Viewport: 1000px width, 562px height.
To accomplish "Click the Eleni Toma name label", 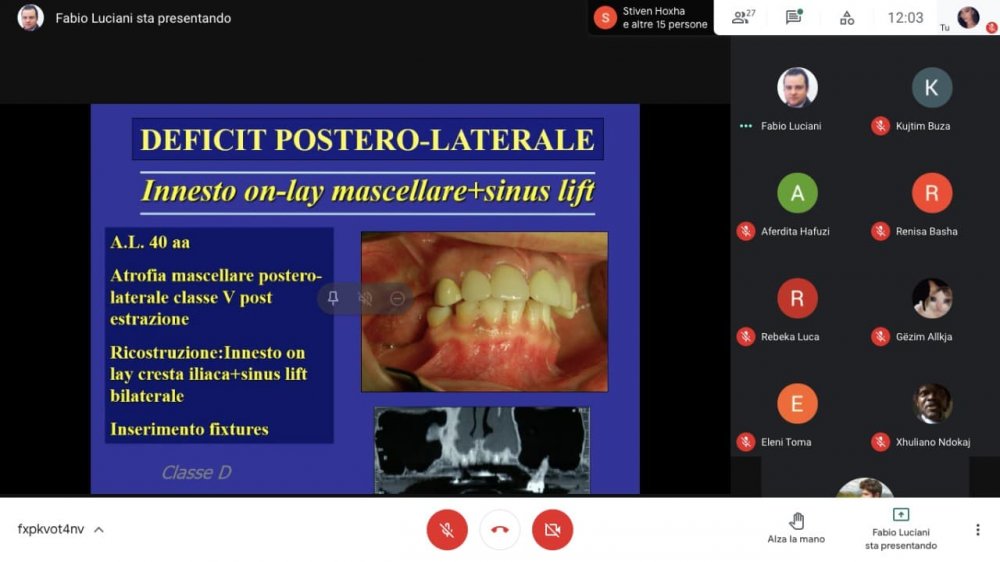I will (x=786, y=442).
